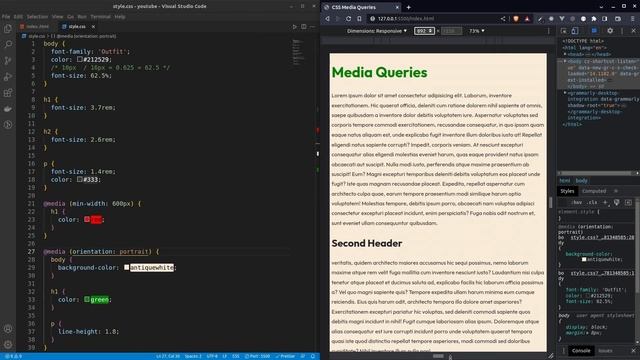640x360 pixels.
Task: Toggle :hov element state in Styles
Action: (577, 202)
